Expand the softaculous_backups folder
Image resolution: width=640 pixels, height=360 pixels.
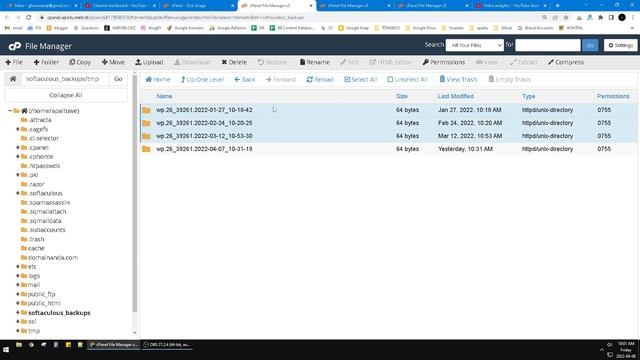18,313
